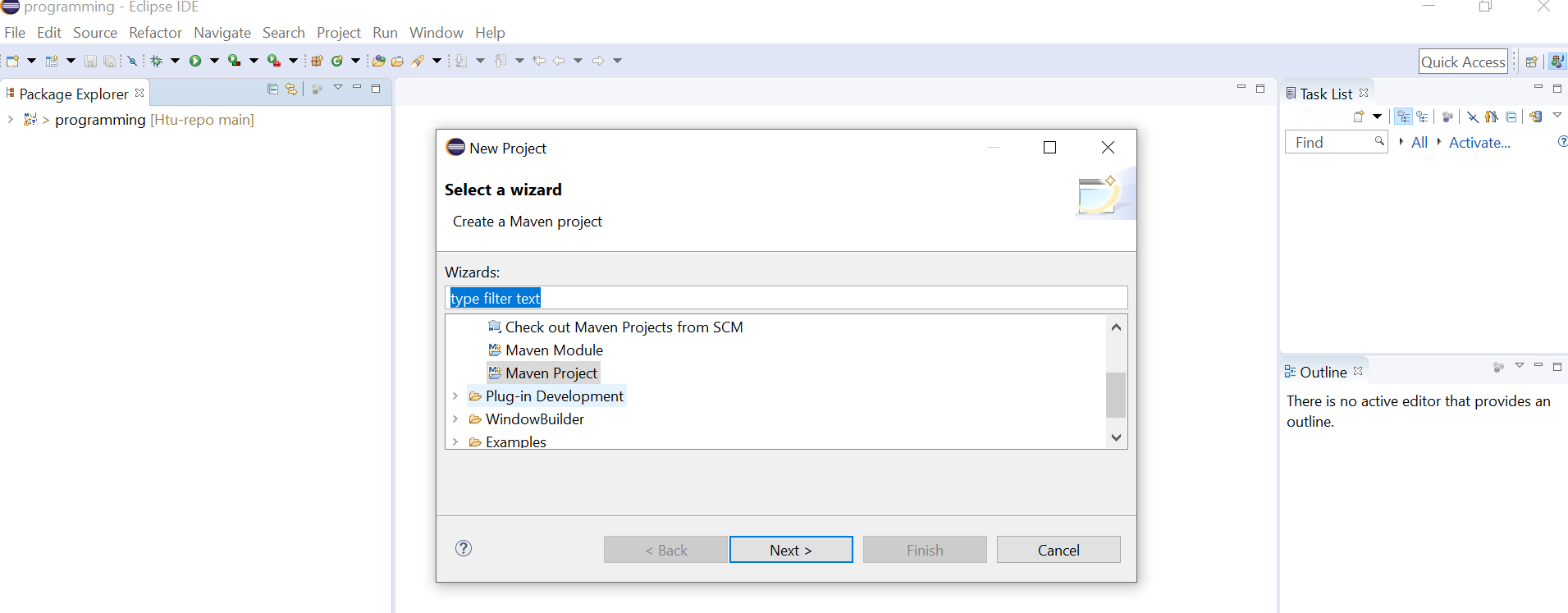Click Synchronize Changed icon in Task List

[1536, 117]
